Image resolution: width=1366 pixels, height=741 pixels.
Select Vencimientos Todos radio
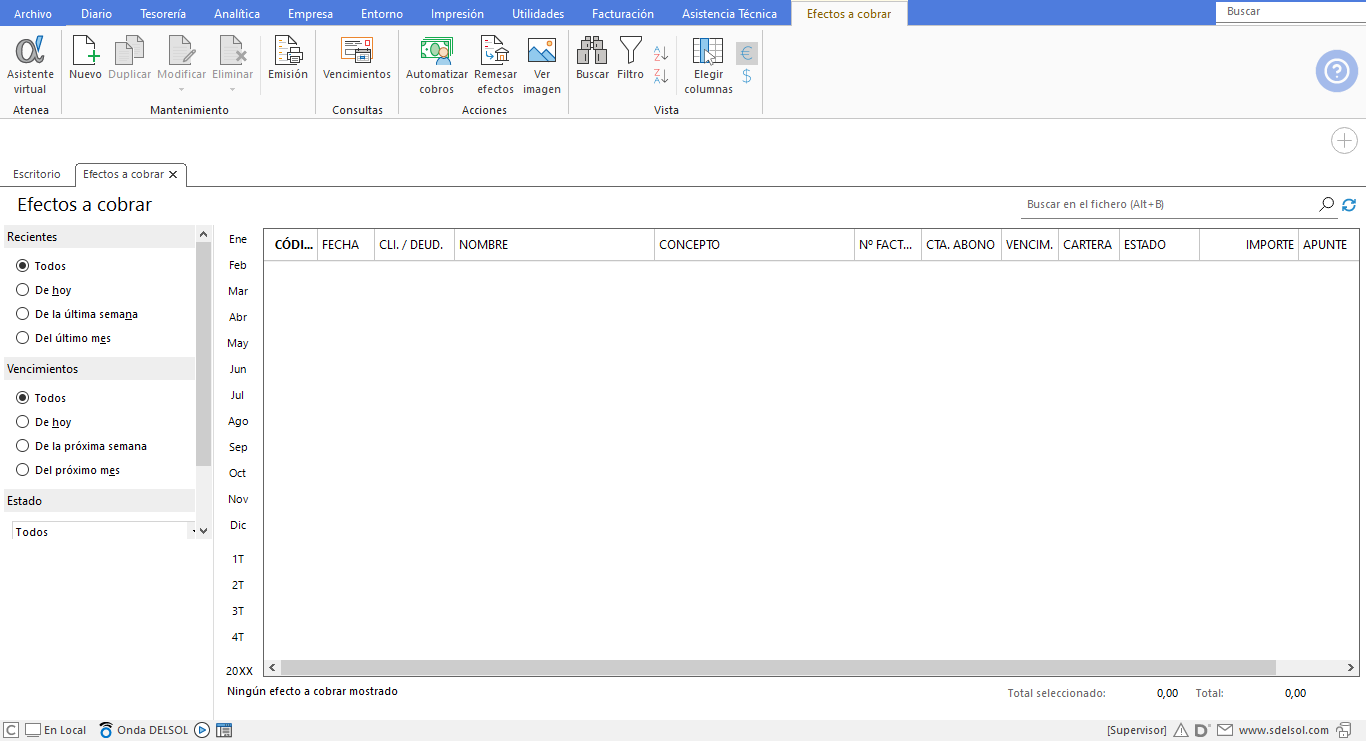click(x=22, y=398)
